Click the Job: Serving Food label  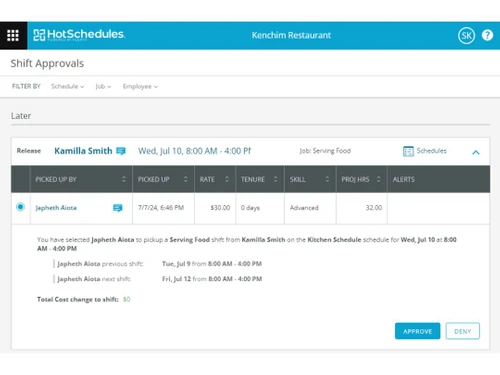(325, 151)
